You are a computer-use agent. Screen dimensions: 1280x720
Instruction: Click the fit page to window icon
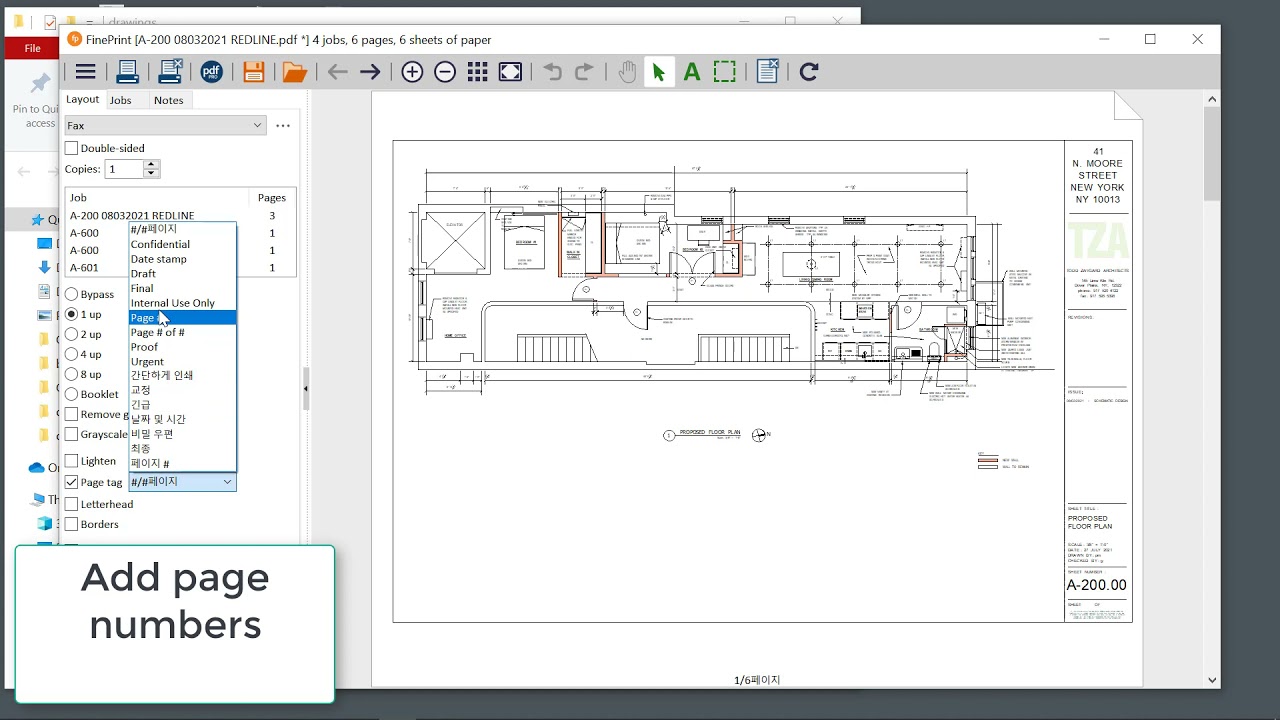coord(509,71)
